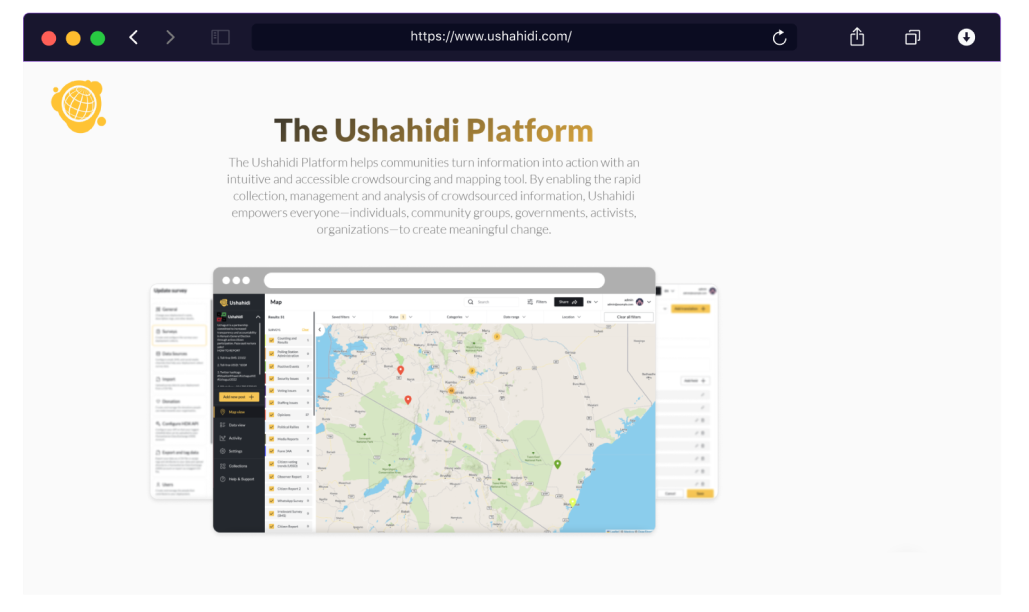Expand the Date range filter dropdown
This screenshot has width=1029, height=612.
(514, 317)
